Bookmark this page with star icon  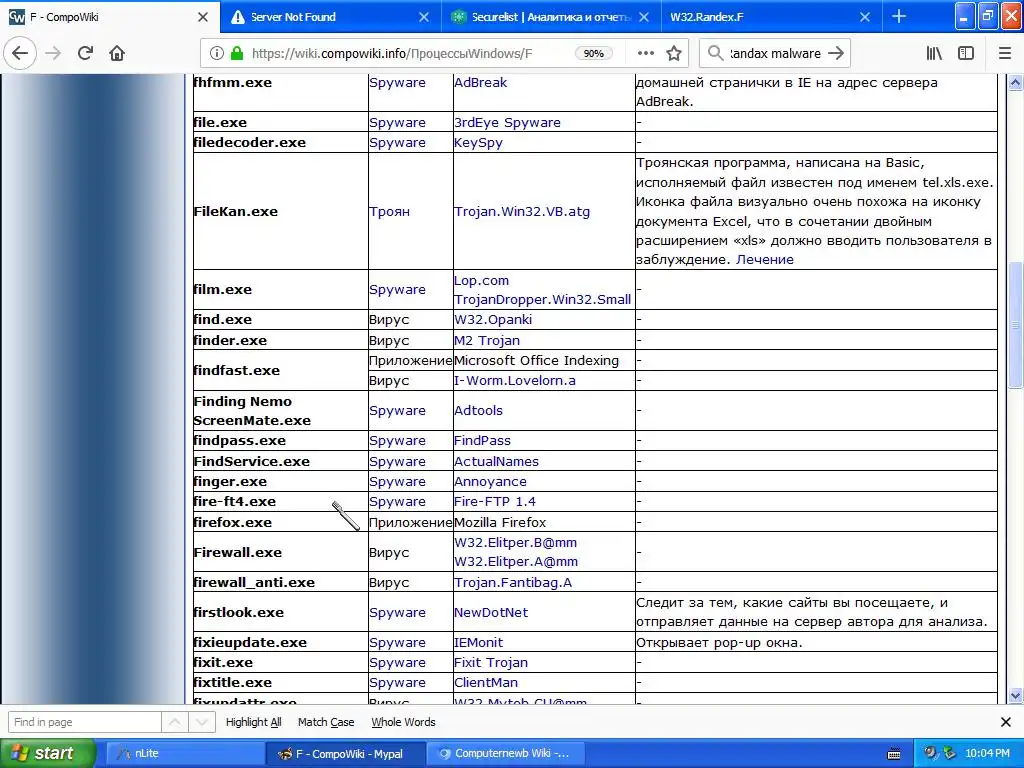pos(674,54)
